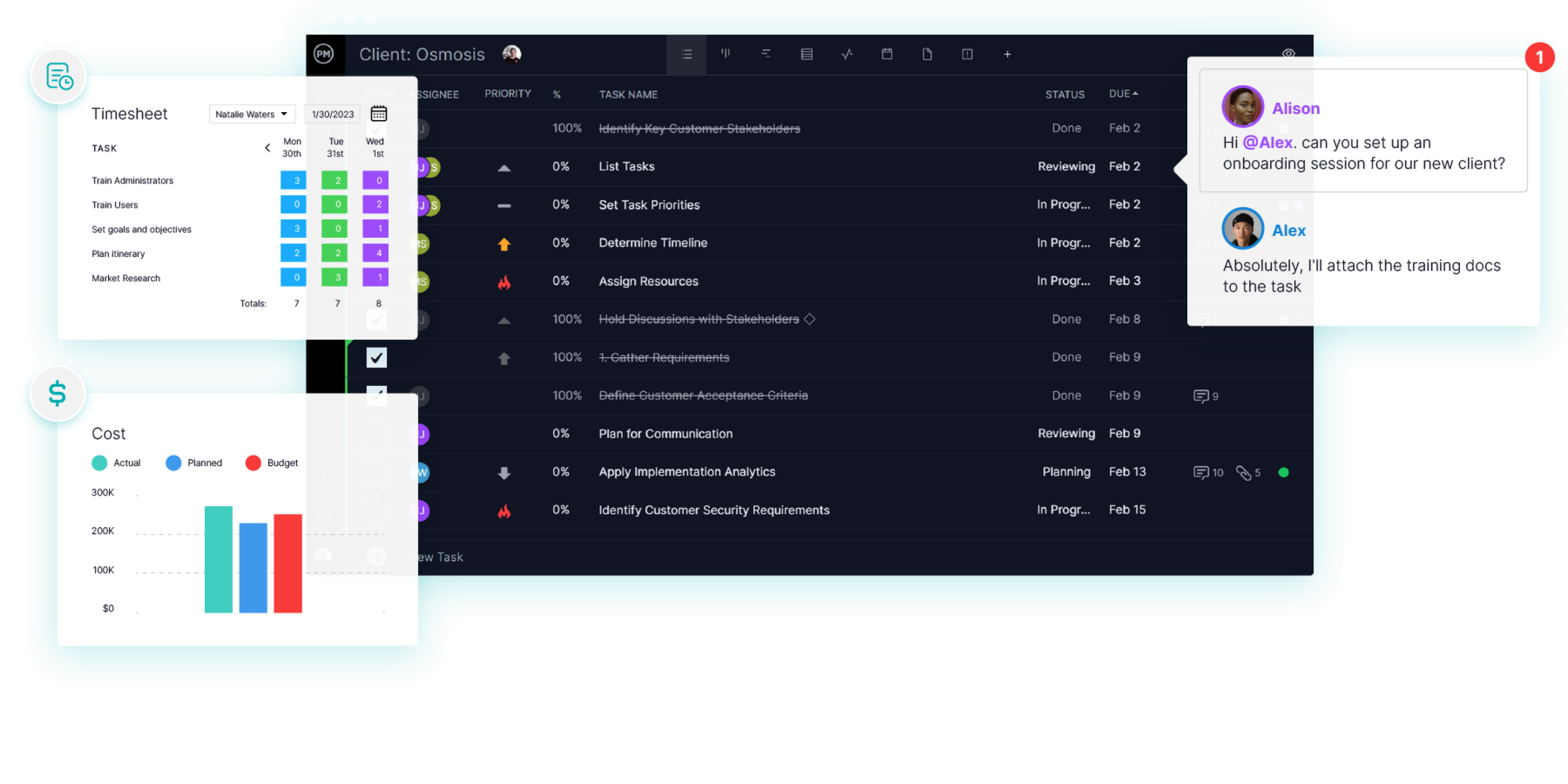Screen dimensions: 1568x784
Task: Click the 1/30/2023 date field
Action: pyautogui.click(x=332, y=114)
